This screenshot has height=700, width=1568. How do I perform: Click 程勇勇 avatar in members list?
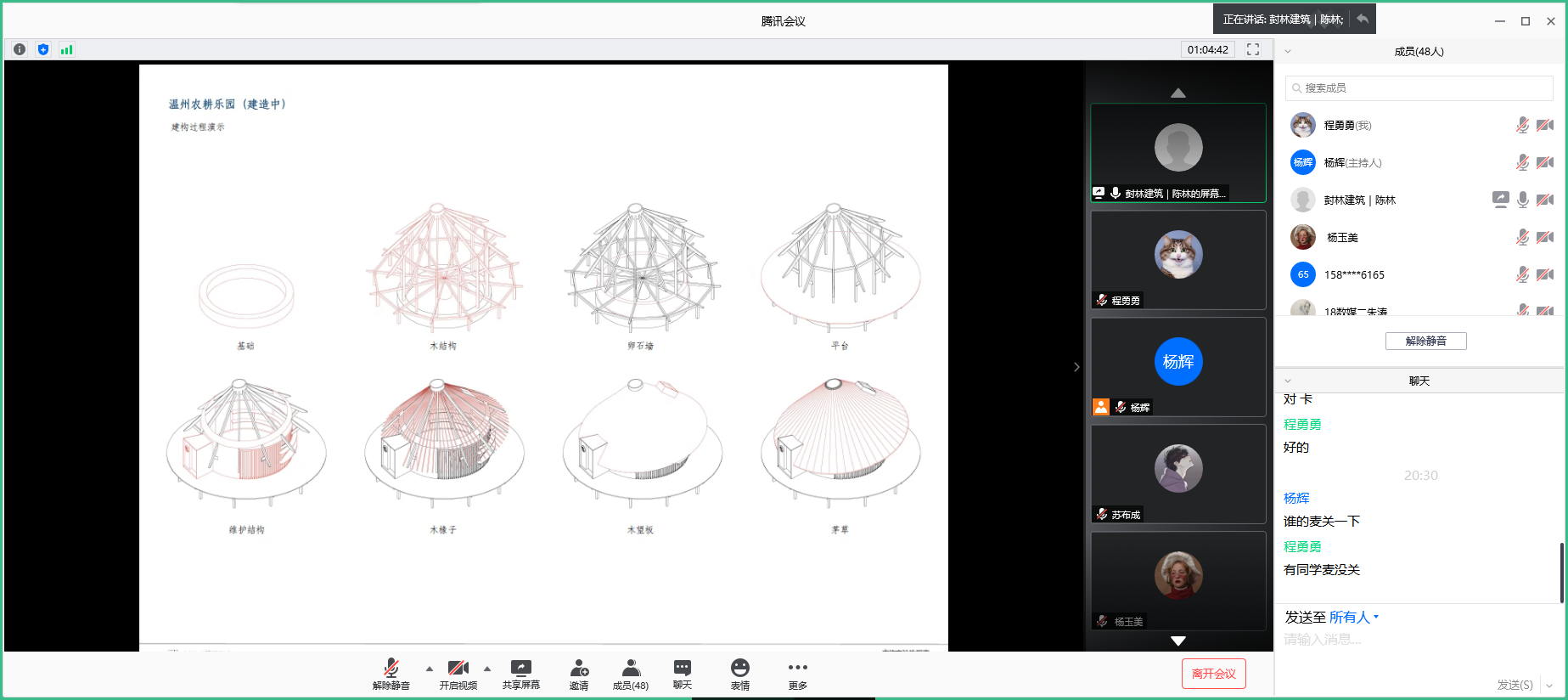point(1303,125)
